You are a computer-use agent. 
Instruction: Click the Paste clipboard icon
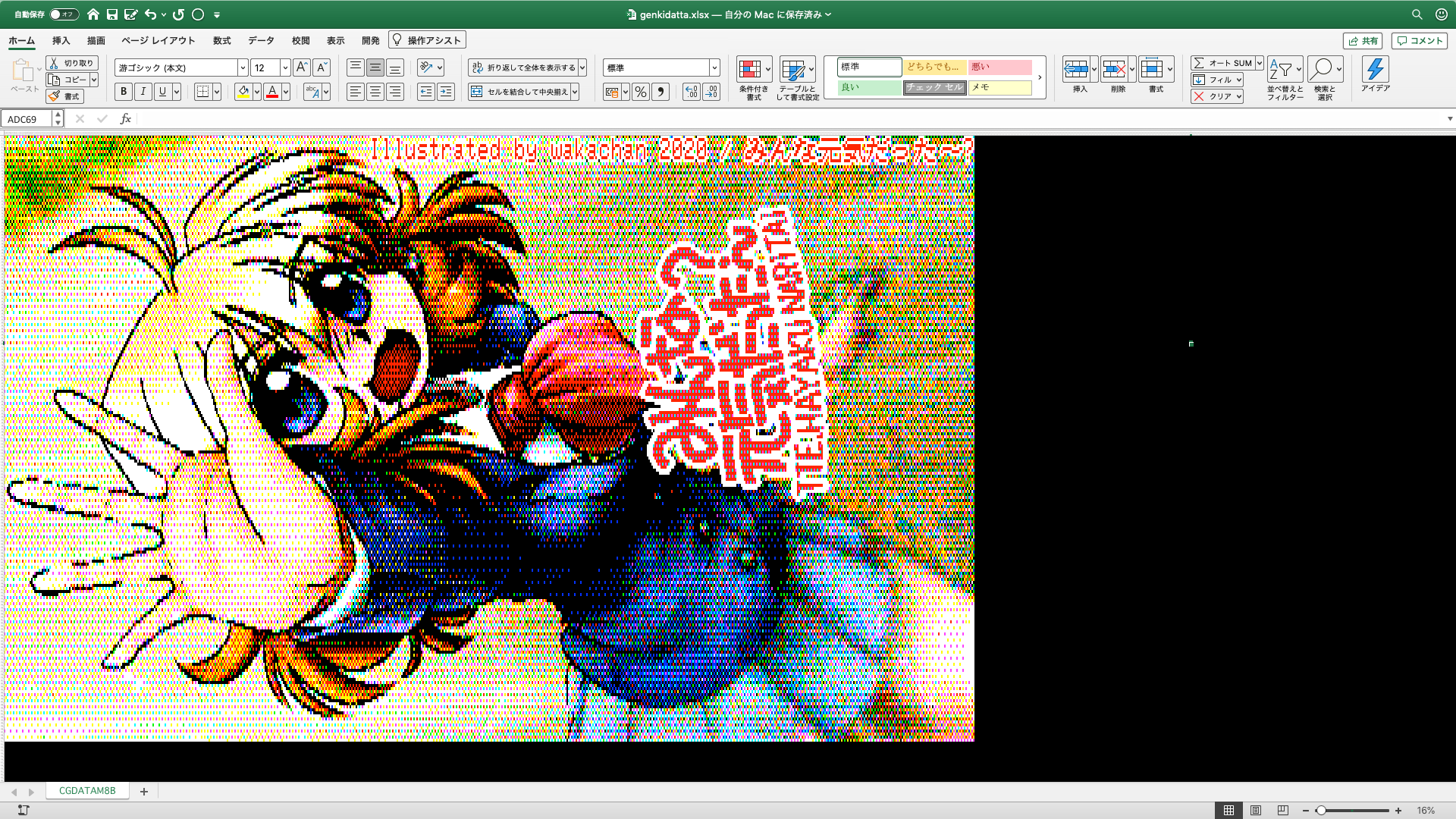pyautogui.click(x=23, y=71)
